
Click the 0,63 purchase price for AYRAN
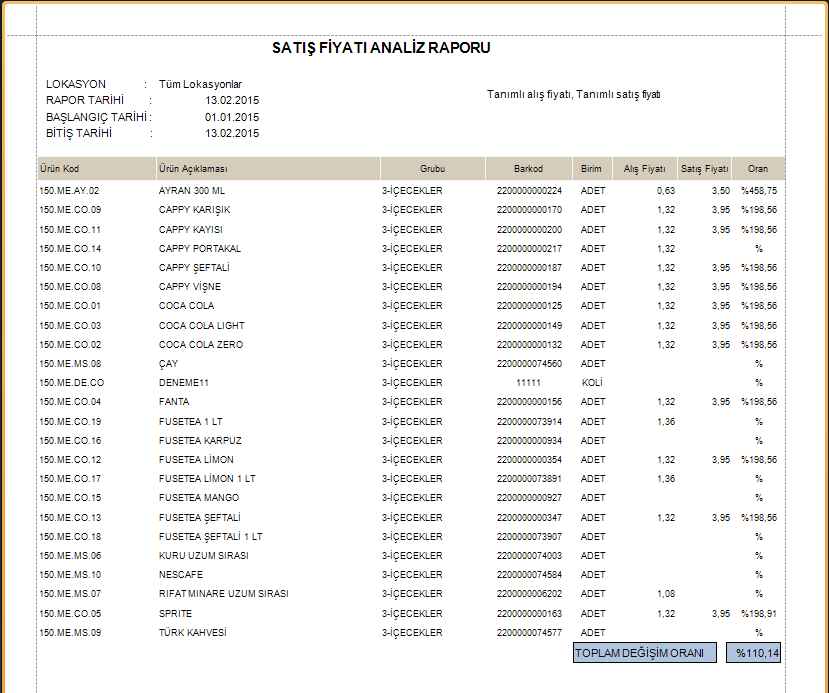coord(666,191)
